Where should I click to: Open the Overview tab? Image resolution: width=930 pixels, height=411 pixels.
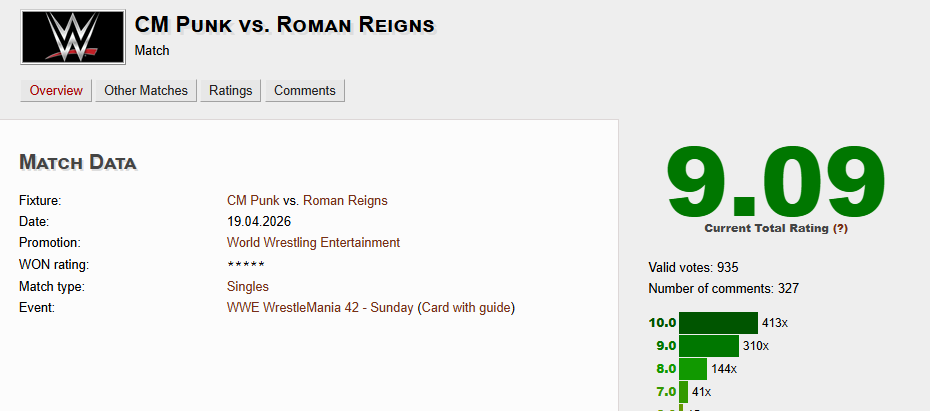[56, 91]
